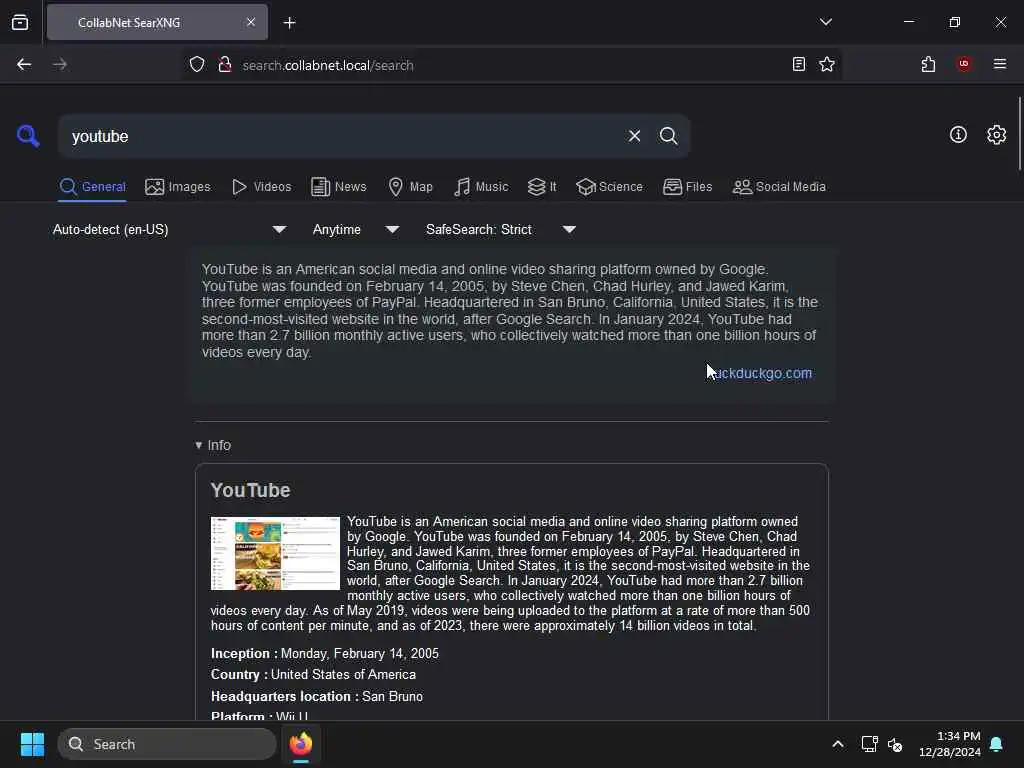Click Headquarters location San Bruno row

[317, 697]
